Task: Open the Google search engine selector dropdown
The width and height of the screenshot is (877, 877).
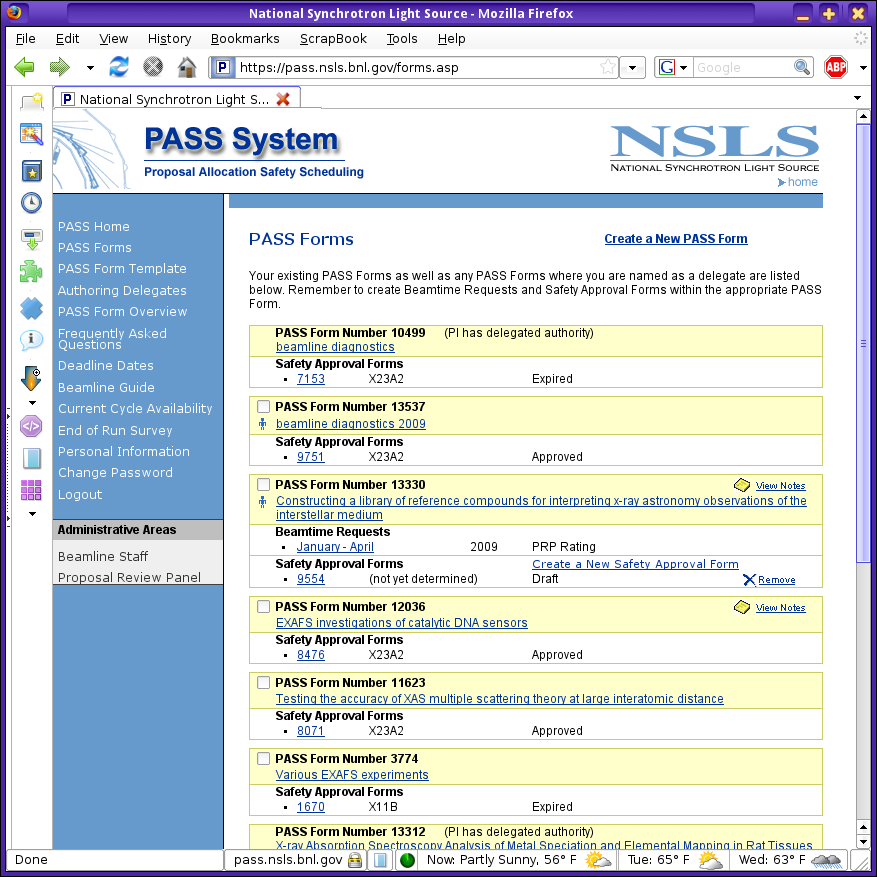Action: (x=683, y=68)
